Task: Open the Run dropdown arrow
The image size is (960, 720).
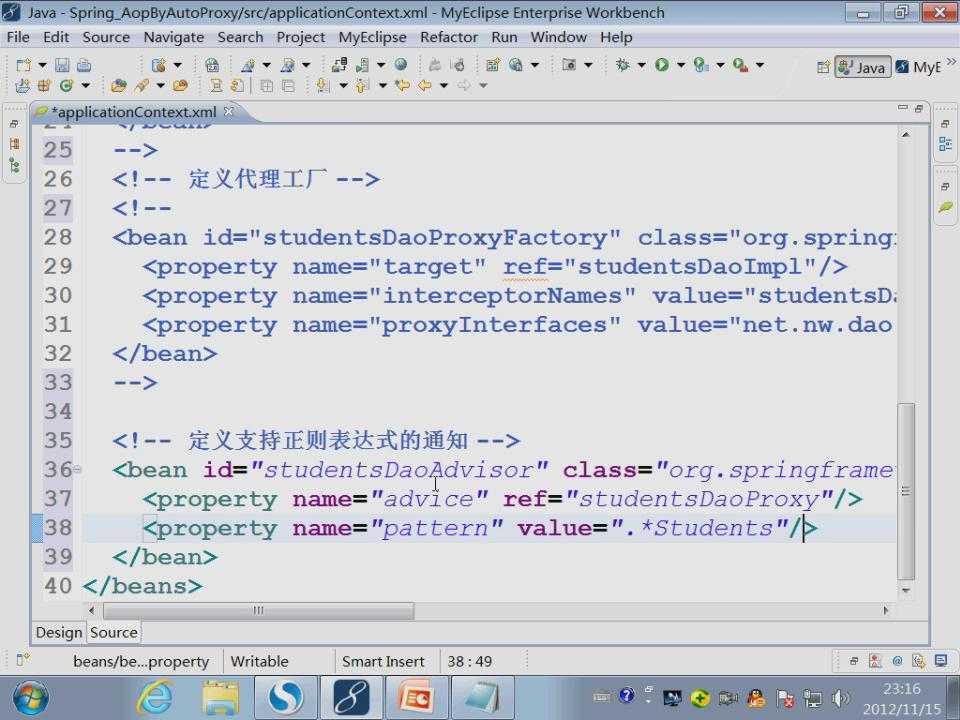Action: pos(681,65)
